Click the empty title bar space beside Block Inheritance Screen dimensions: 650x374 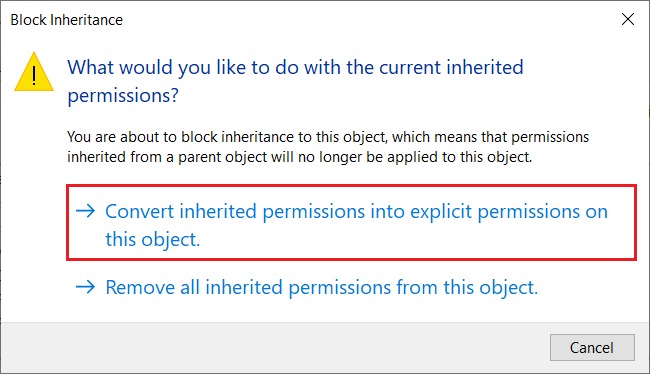pyautogui.click(x=369, y=19)
